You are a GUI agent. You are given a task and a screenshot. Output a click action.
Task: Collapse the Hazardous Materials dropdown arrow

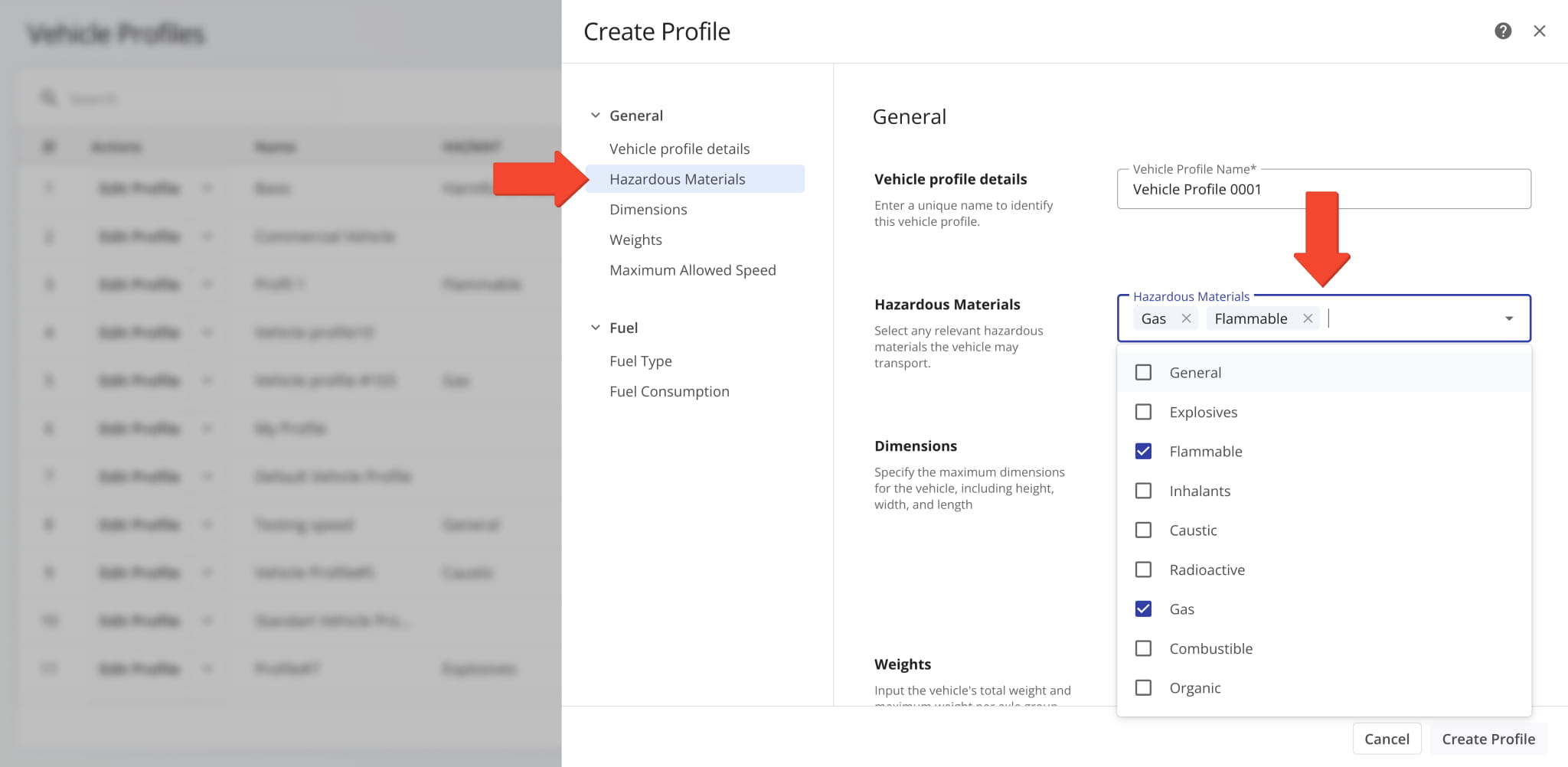[1508, 318]
